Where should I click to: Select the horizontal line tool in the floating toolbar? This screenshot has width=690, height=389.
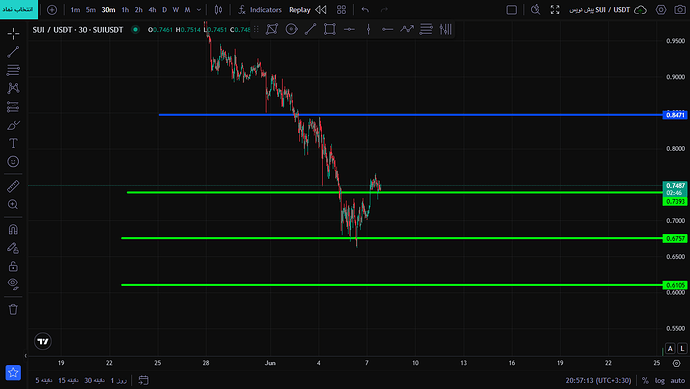(x=349, y=29)
